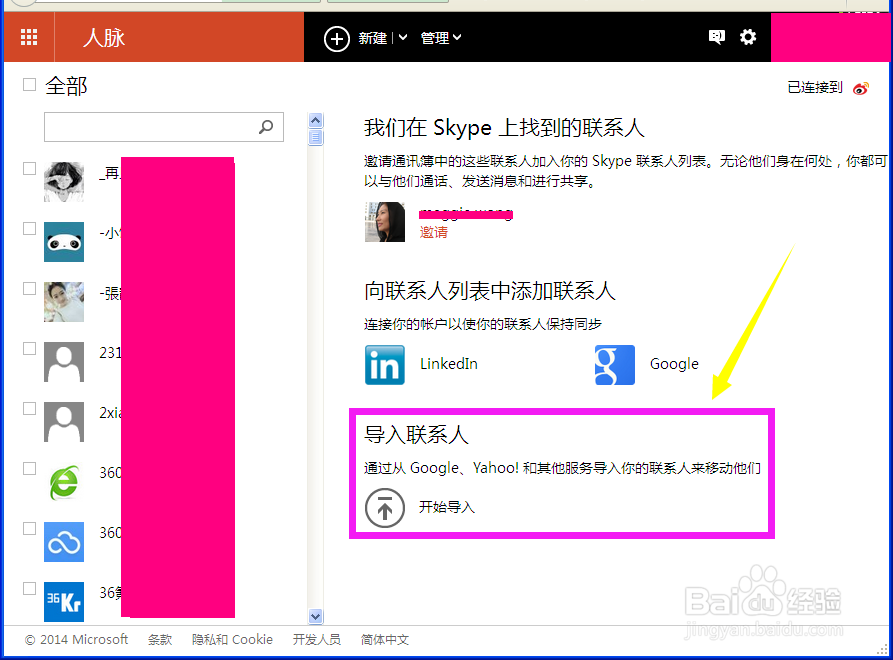893x660 pixels.
Task: Check the box beside the first contact
Action: pos(29,168)
